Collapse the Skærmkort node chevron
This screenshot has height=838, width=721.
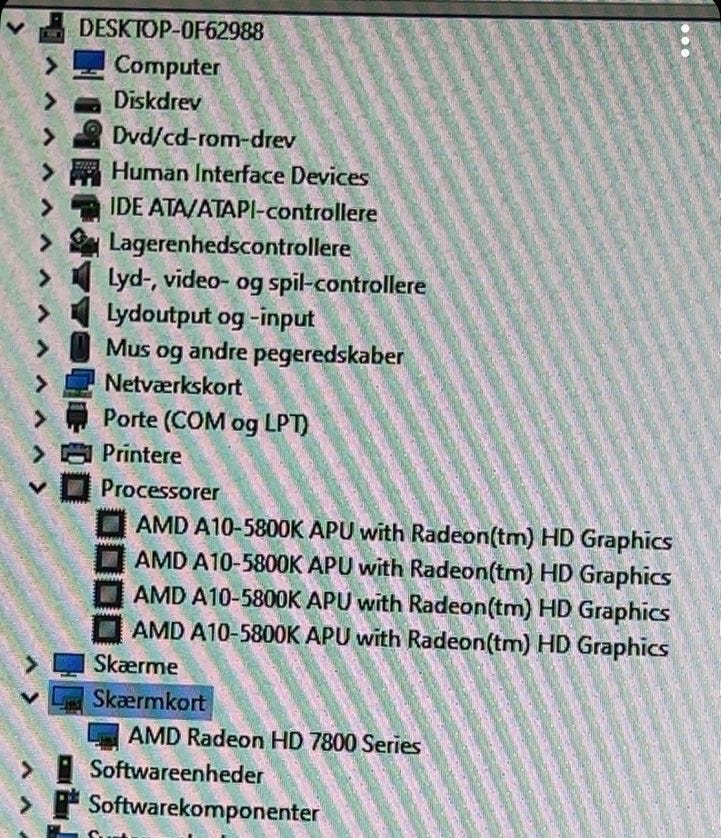coord(29,697)
